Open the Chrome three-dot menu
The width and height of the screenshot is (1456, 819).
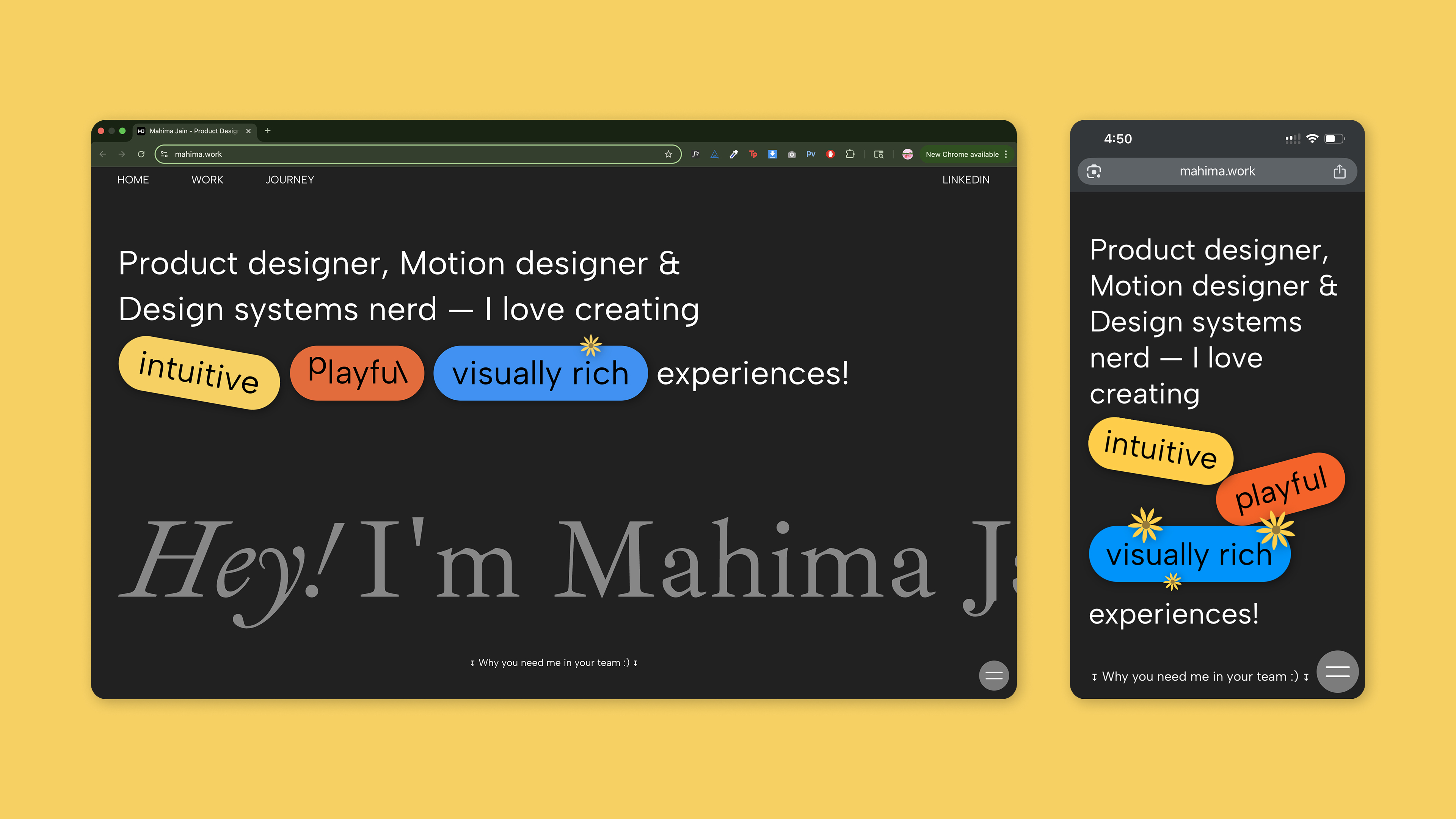(x=1006, y=154)
